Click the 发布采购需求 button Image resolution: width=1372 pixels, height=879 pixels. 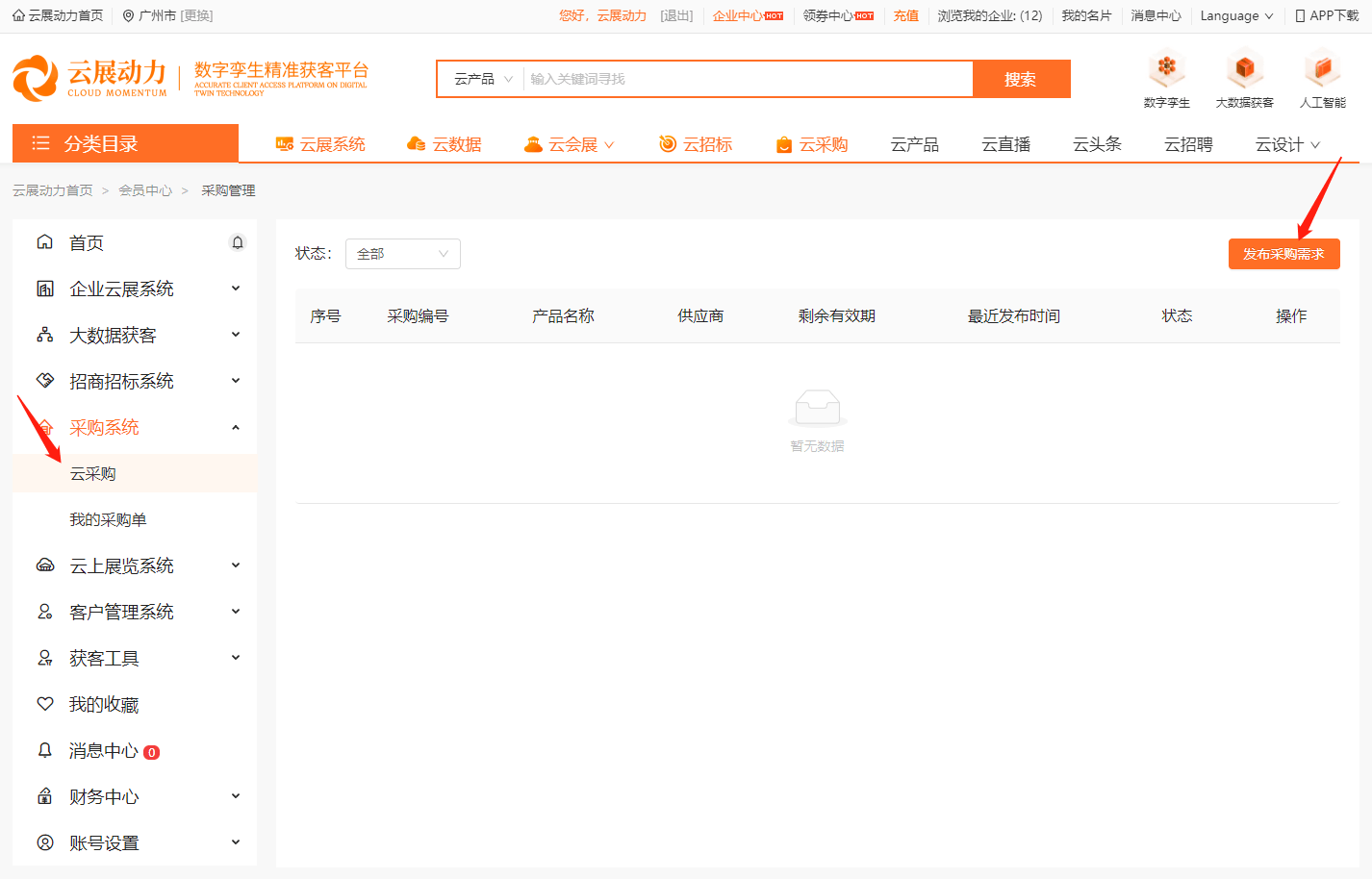(1283, 253)
